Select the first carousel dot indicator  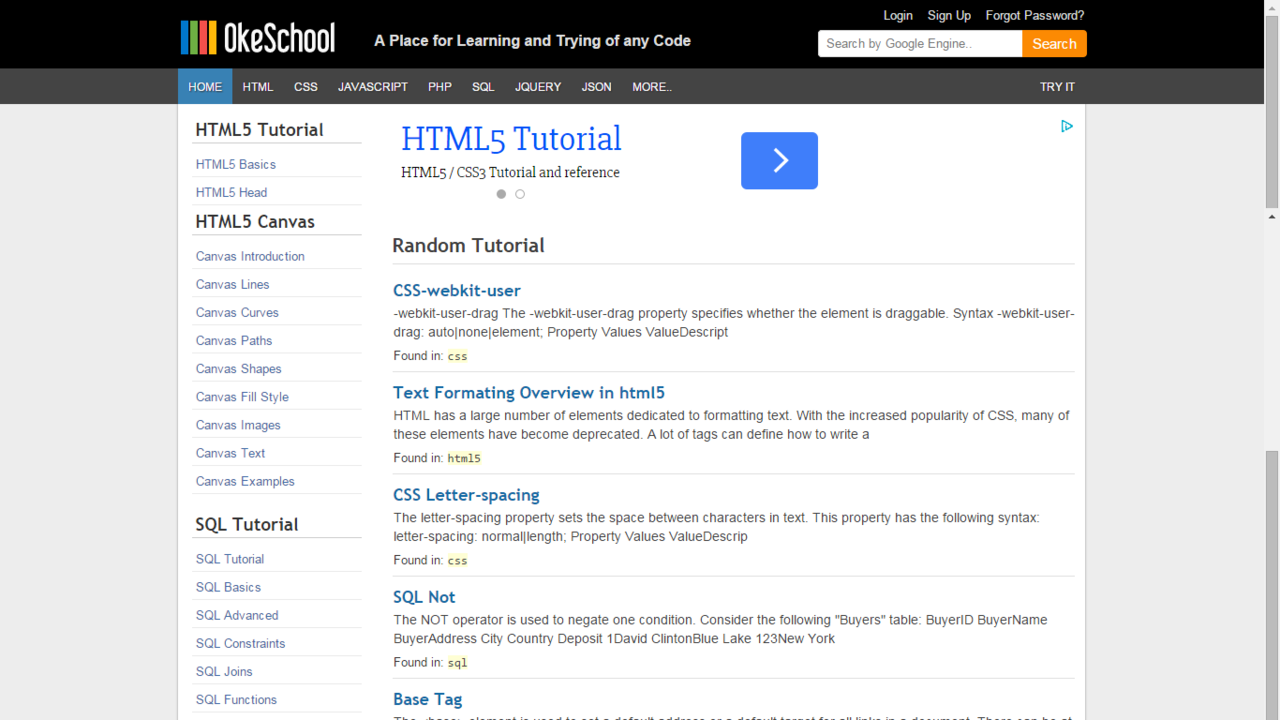[501, 194]
